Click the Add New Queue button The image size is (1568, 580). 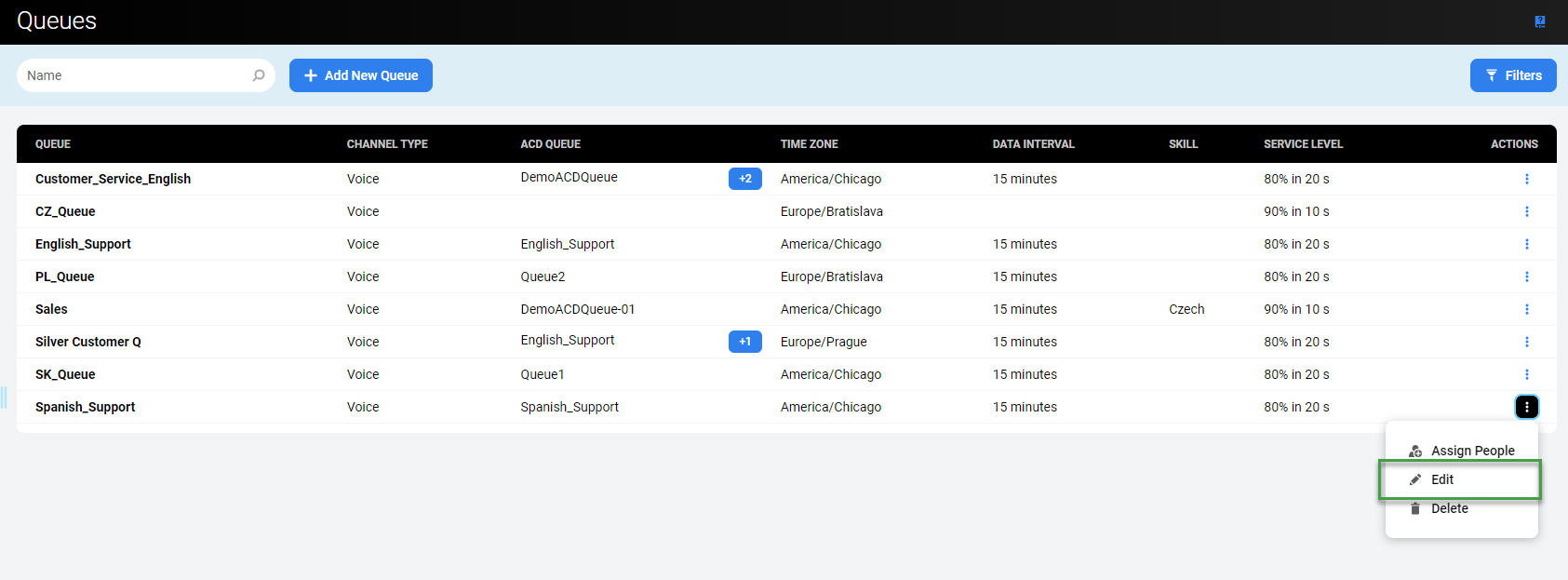(x=361, y=75)
